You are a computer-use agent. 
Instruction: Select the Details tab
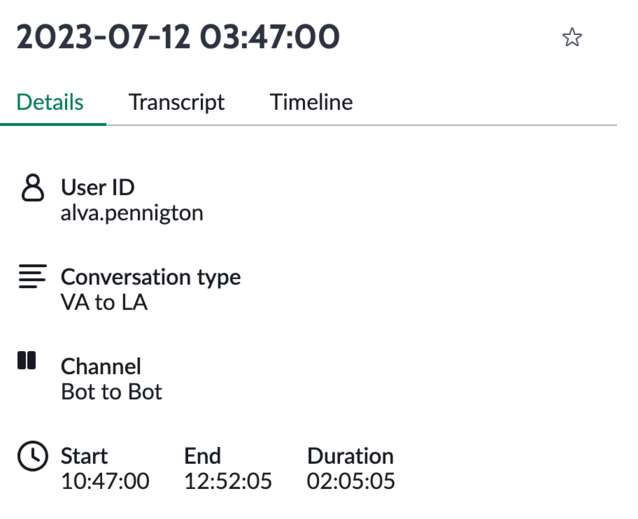(x=50, y=102)
